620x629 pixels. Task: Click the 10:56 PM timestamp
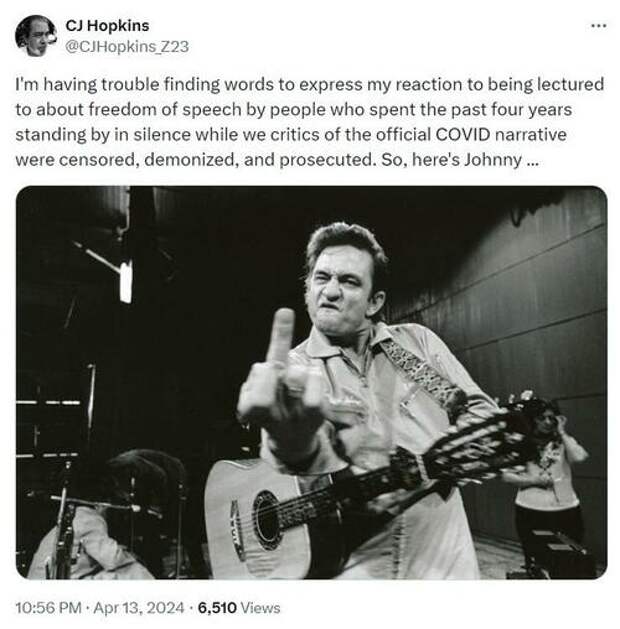(x=49, y=607)
